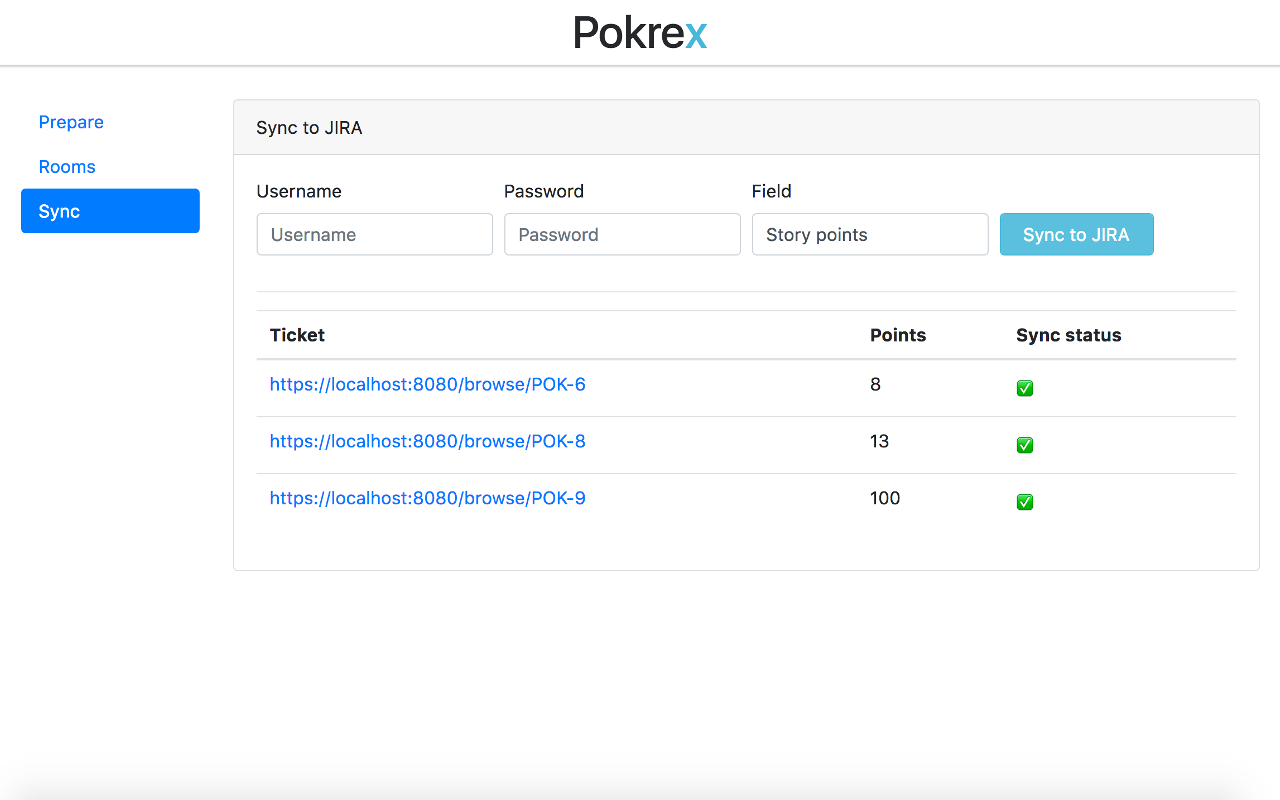Click the Pokrex logo title
This screenshot has height=800, width=1280.
point(640,33)
